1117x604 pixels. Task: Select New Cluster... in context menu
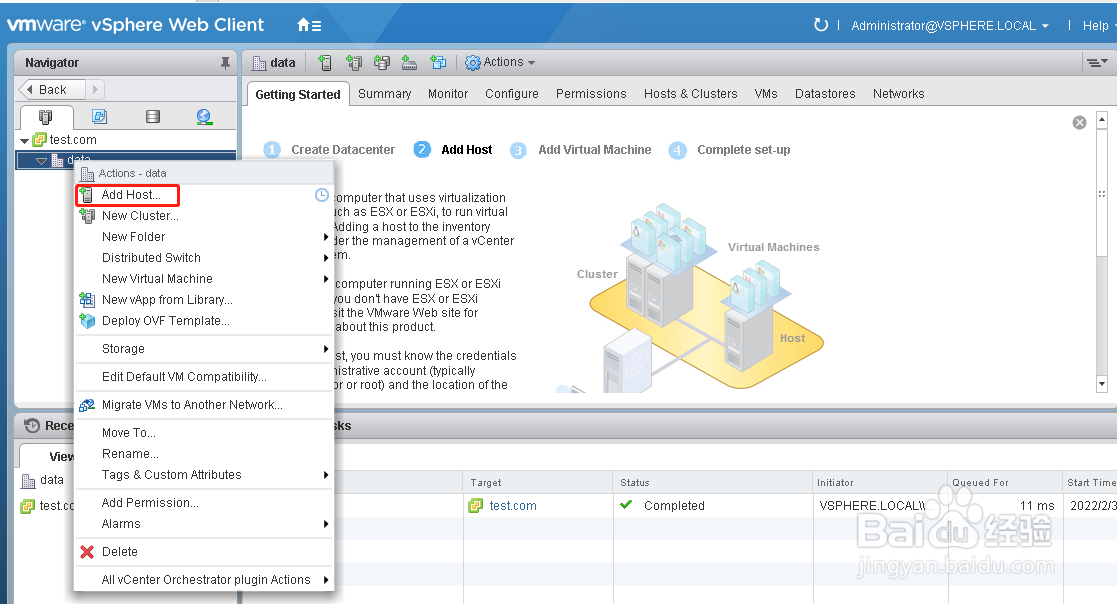pyautogui.click(x=140, y=216)
